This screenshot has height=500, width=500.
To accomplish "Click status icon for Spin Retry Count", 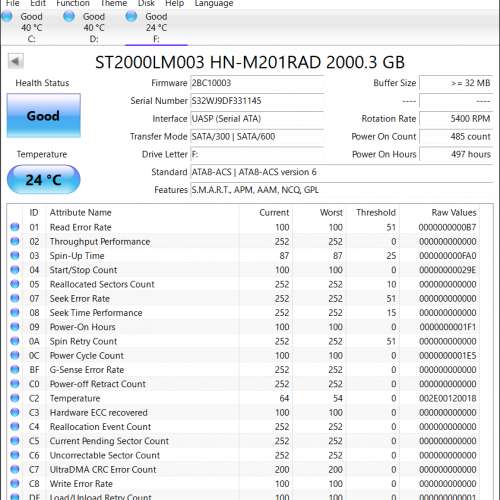I will coord(15,341).
